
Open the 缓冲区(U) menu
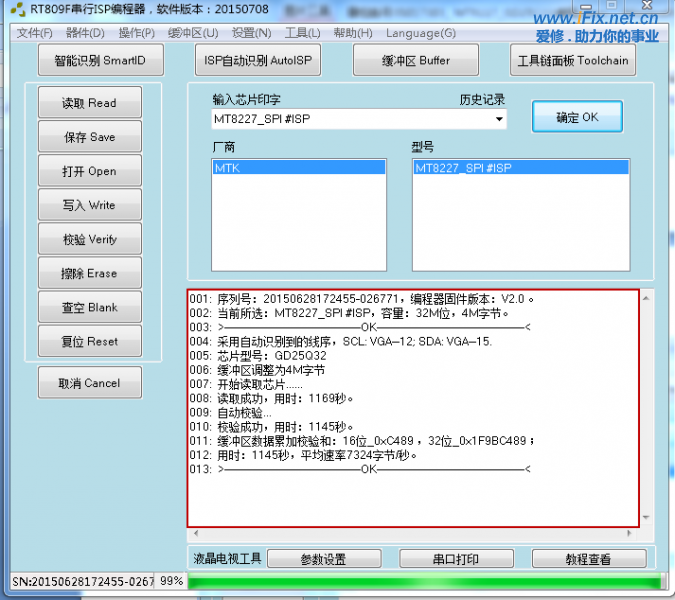pos(193,33)
